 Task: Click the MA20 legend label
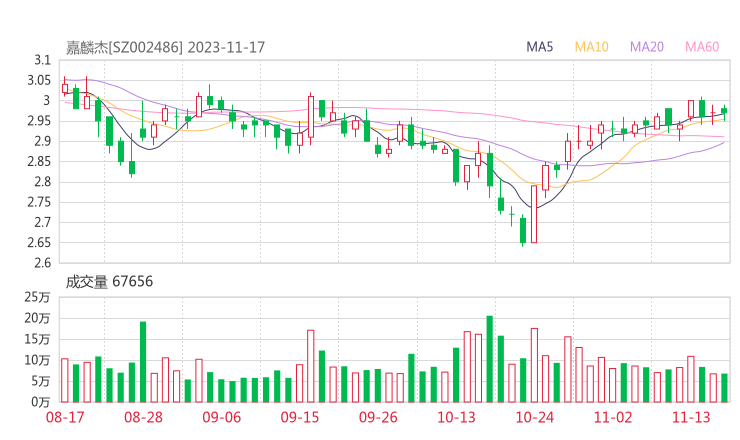(x=647, y=47)
